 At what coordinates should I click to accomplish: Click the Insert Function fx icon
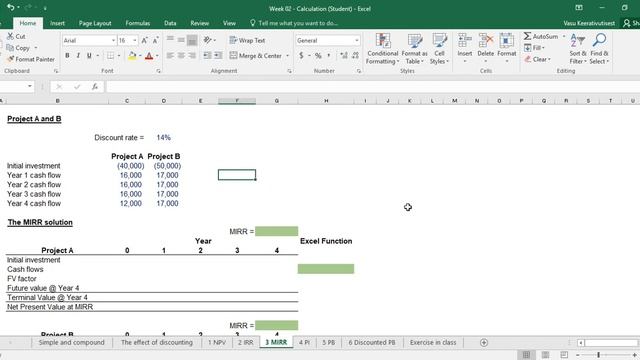95,87
